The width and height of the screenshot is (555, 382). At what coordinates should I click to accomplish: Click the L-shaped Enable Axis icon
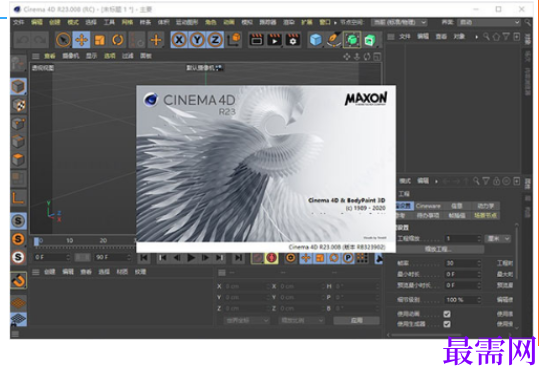coord(18,197)
